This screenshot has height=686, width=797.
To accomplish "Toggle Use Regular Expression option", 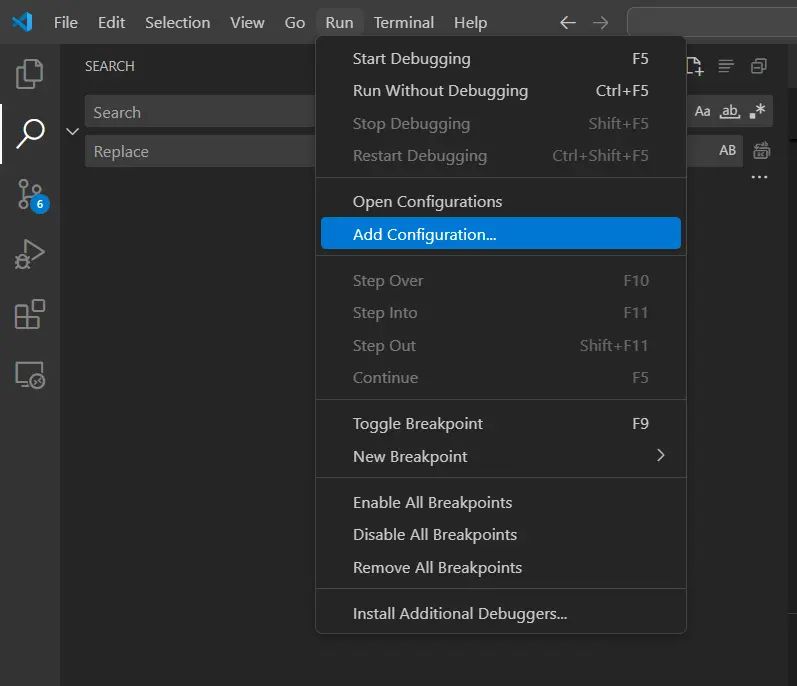I will tap(757, 111).
